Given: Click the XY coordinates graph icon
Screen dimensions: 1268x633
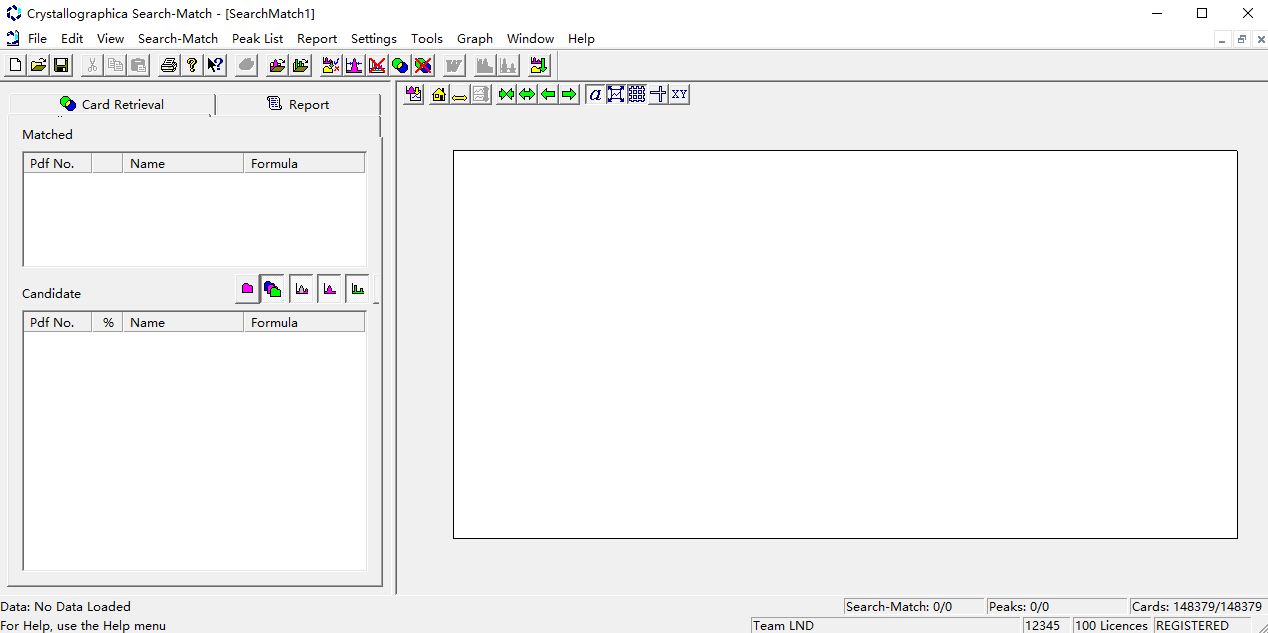Looking at the screenshot, I should pos(680,94).
